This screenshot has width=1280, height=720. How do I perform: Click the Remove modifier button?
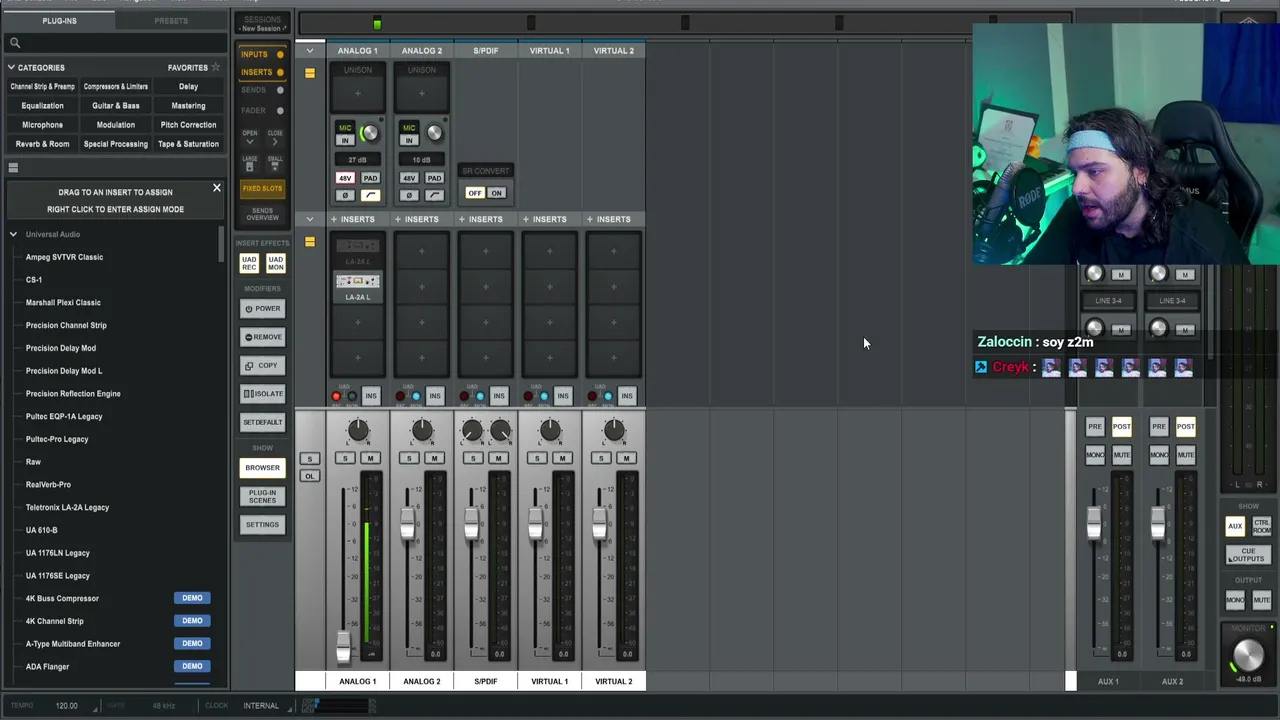coord(262,337)
